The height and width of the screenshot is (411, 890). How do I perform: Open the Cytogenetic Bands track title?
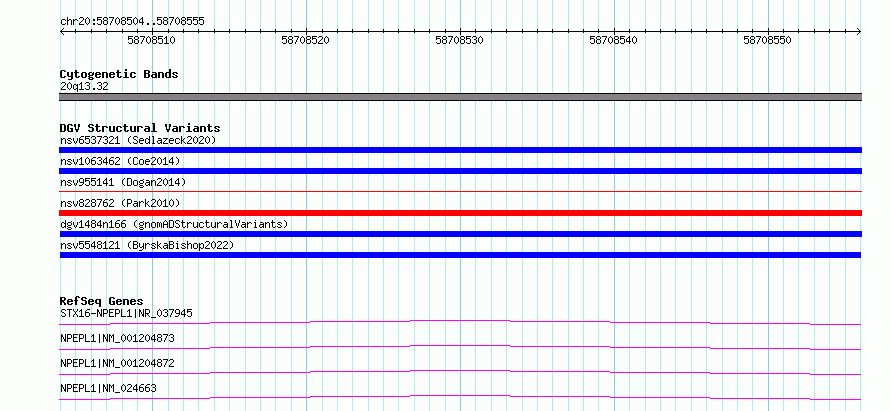coord(119,74)
